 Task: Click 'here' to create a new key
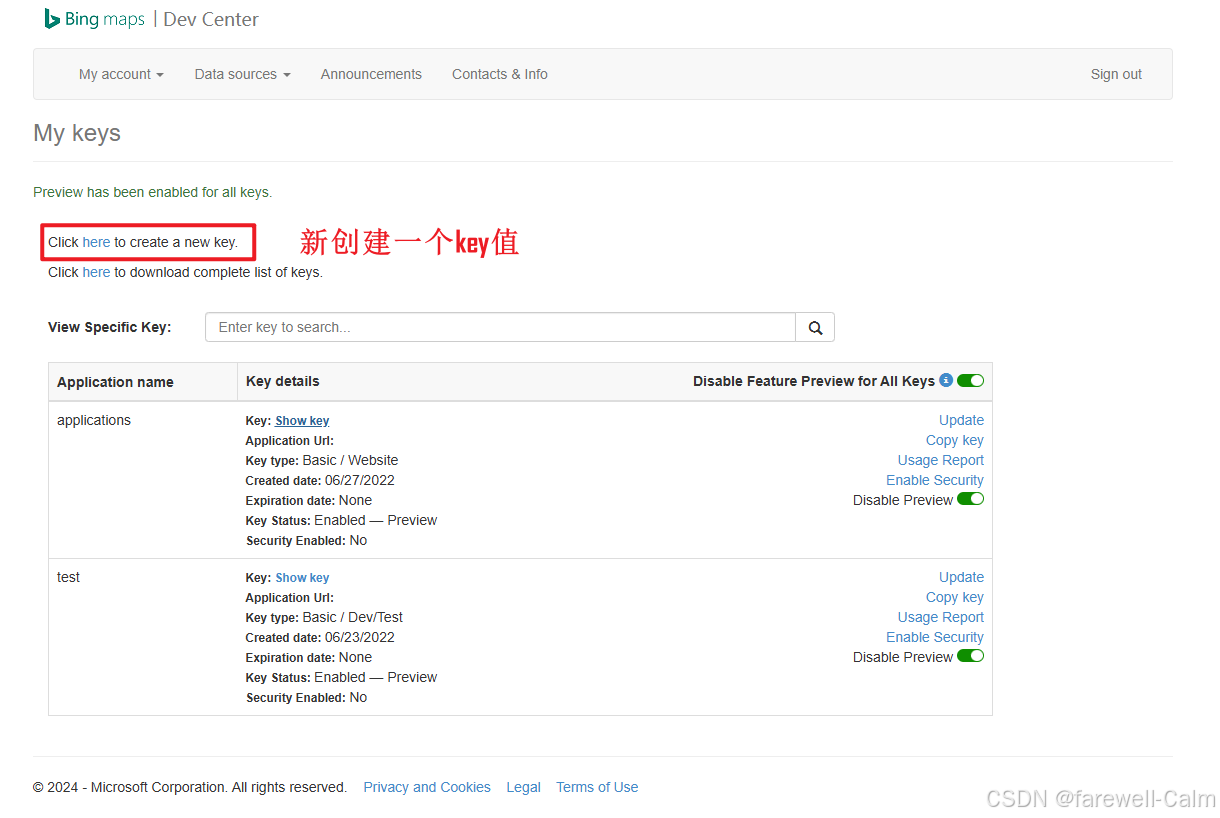pos(96,242)
